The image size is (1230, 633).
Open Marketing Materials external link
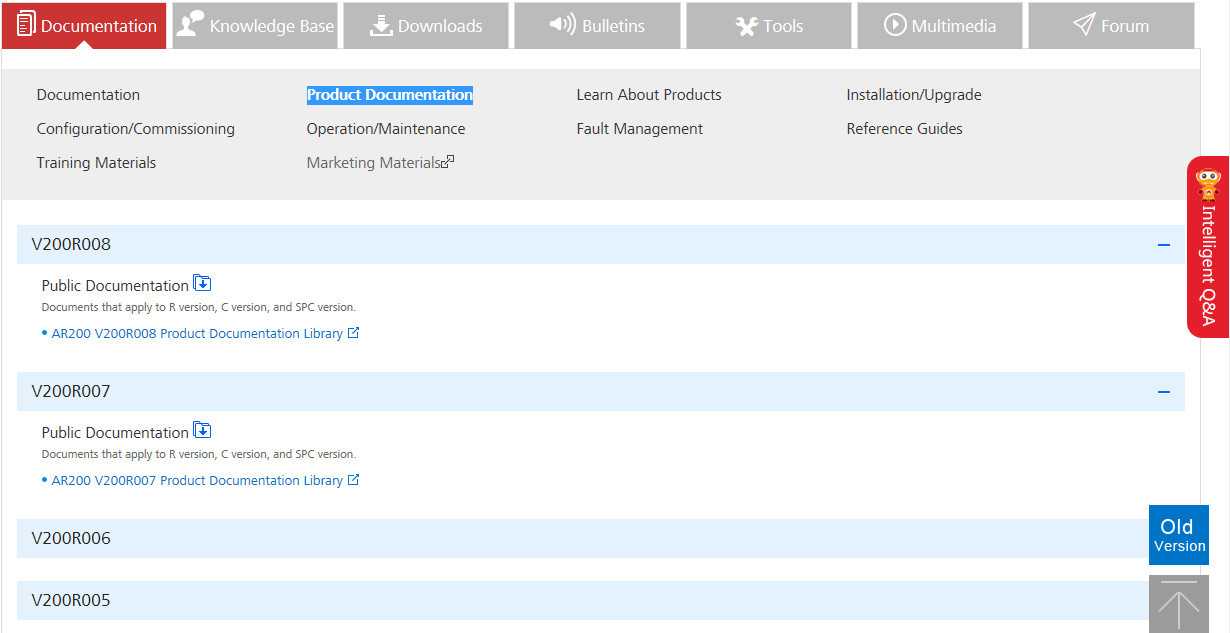380,163
